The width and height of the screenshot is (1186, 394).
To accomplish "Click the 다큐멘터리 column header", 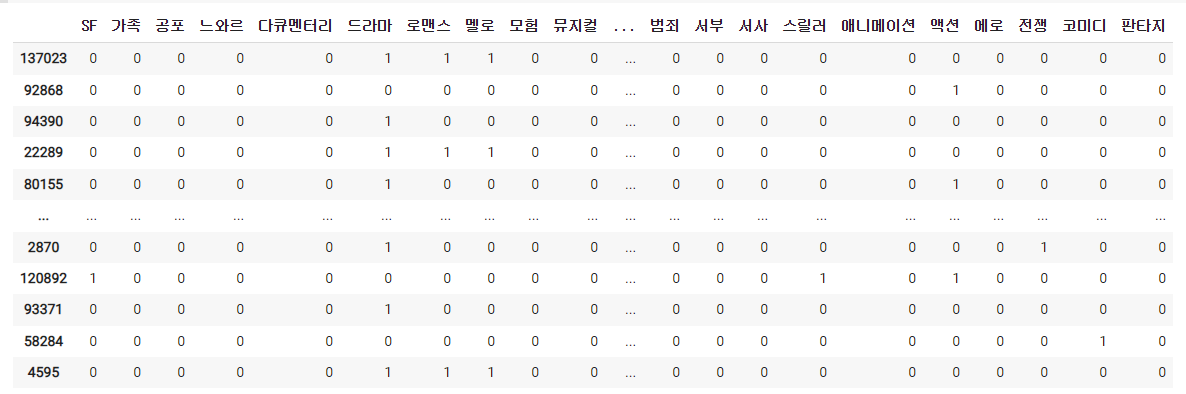I will [x=296, y=26].
